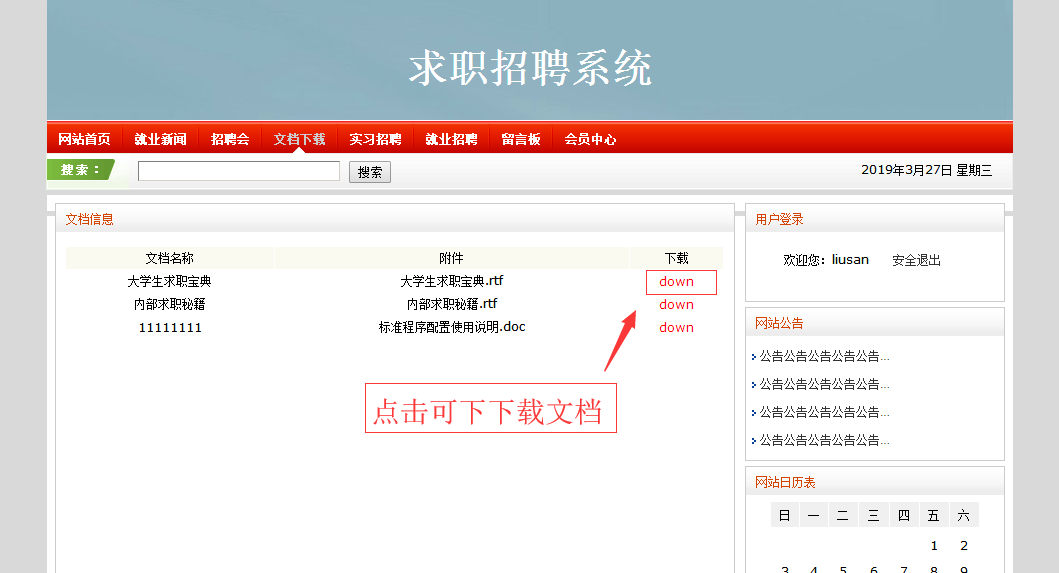
Task: Click down link for 11111111 document
Action: point(677,328)
